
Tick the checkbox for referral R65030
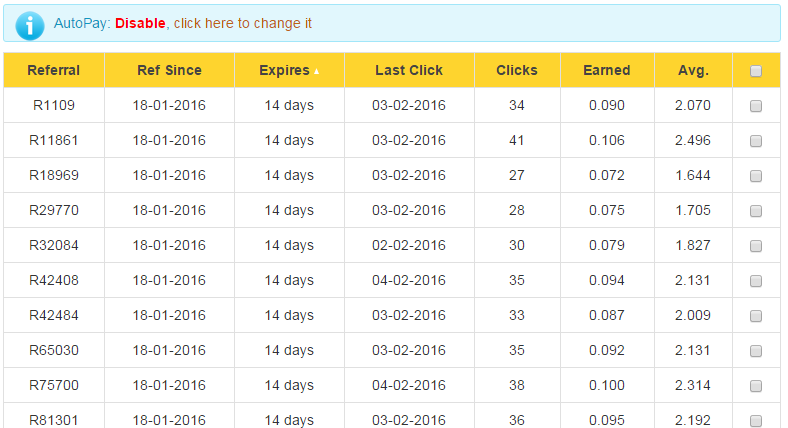pyautogui.click(x=756, y=351)
